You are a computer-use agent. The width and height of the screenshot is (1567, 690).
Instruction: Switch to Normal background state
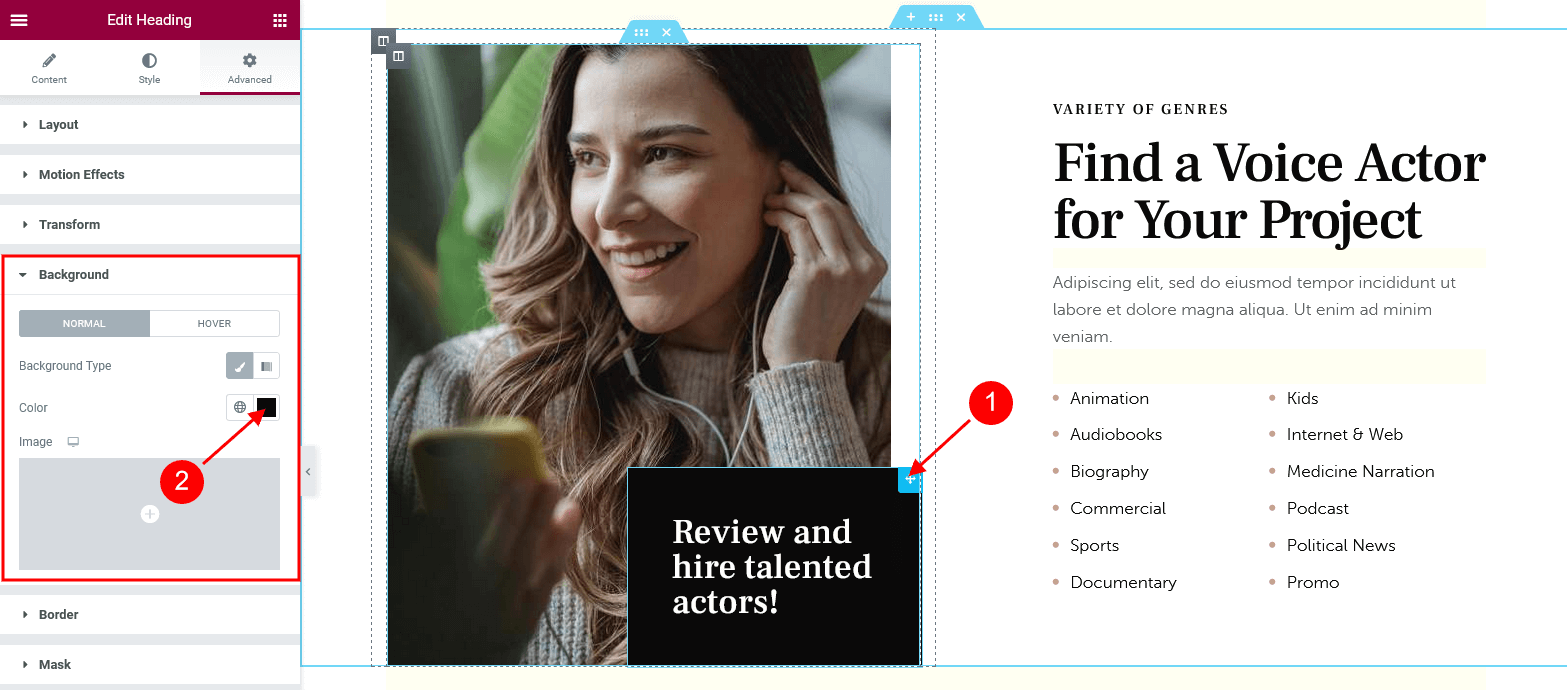(x=84, y=323)
